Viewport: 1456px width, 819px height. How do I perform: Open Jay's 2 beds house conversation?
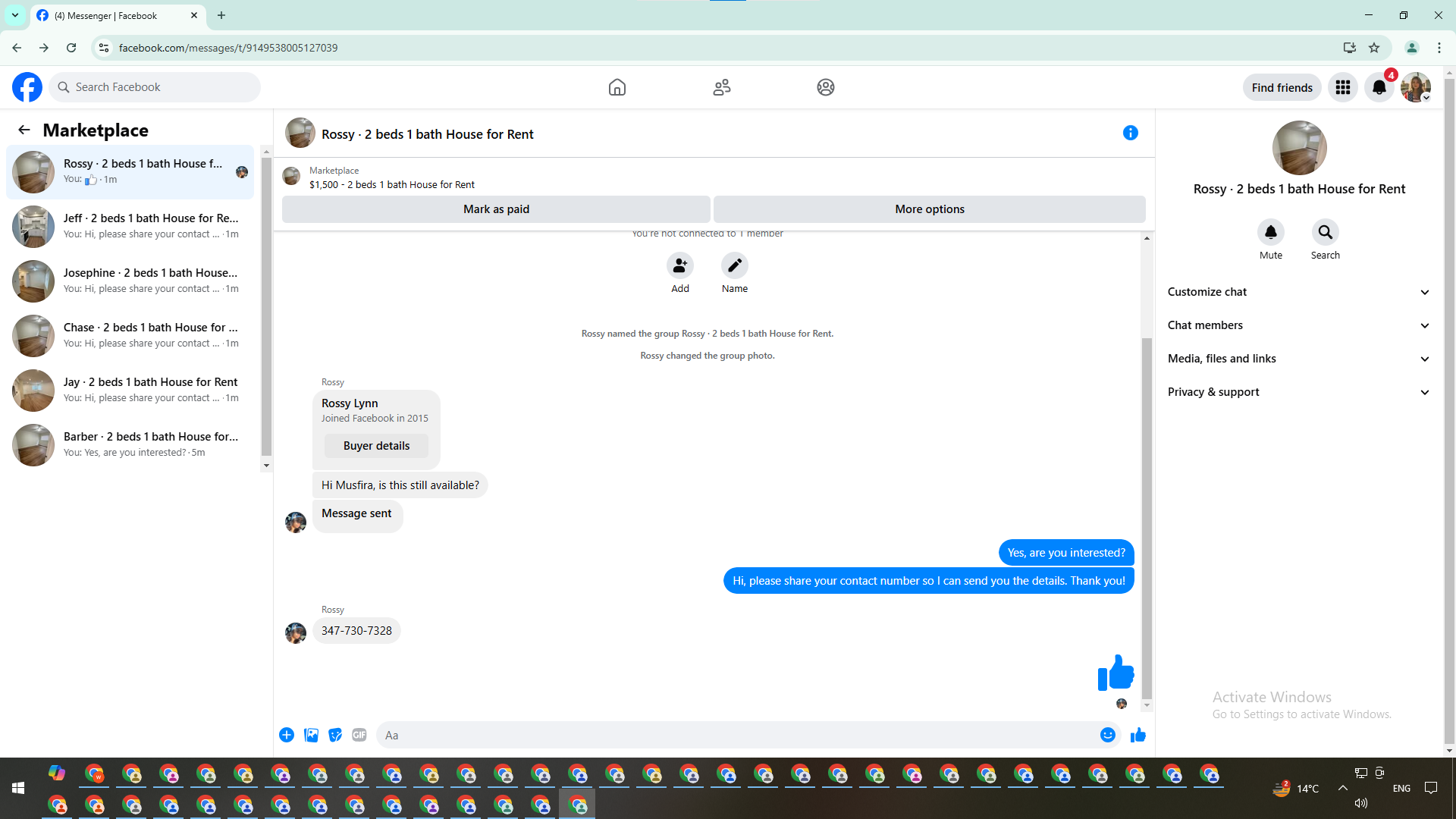click(x=130, y=391)
